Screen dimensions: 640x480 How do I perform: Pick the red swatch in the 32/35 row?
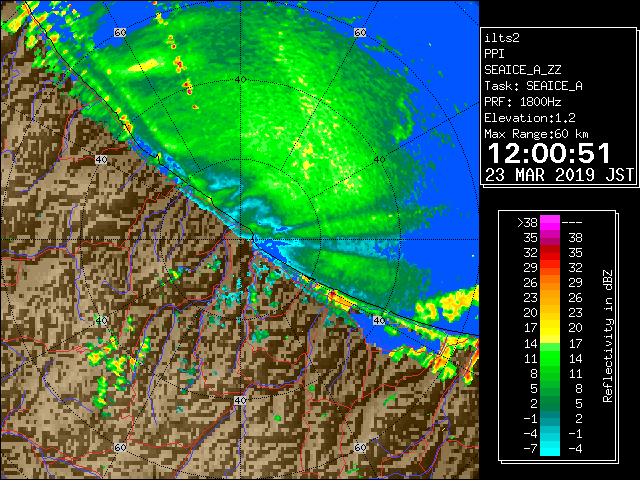tap(550, 253)
